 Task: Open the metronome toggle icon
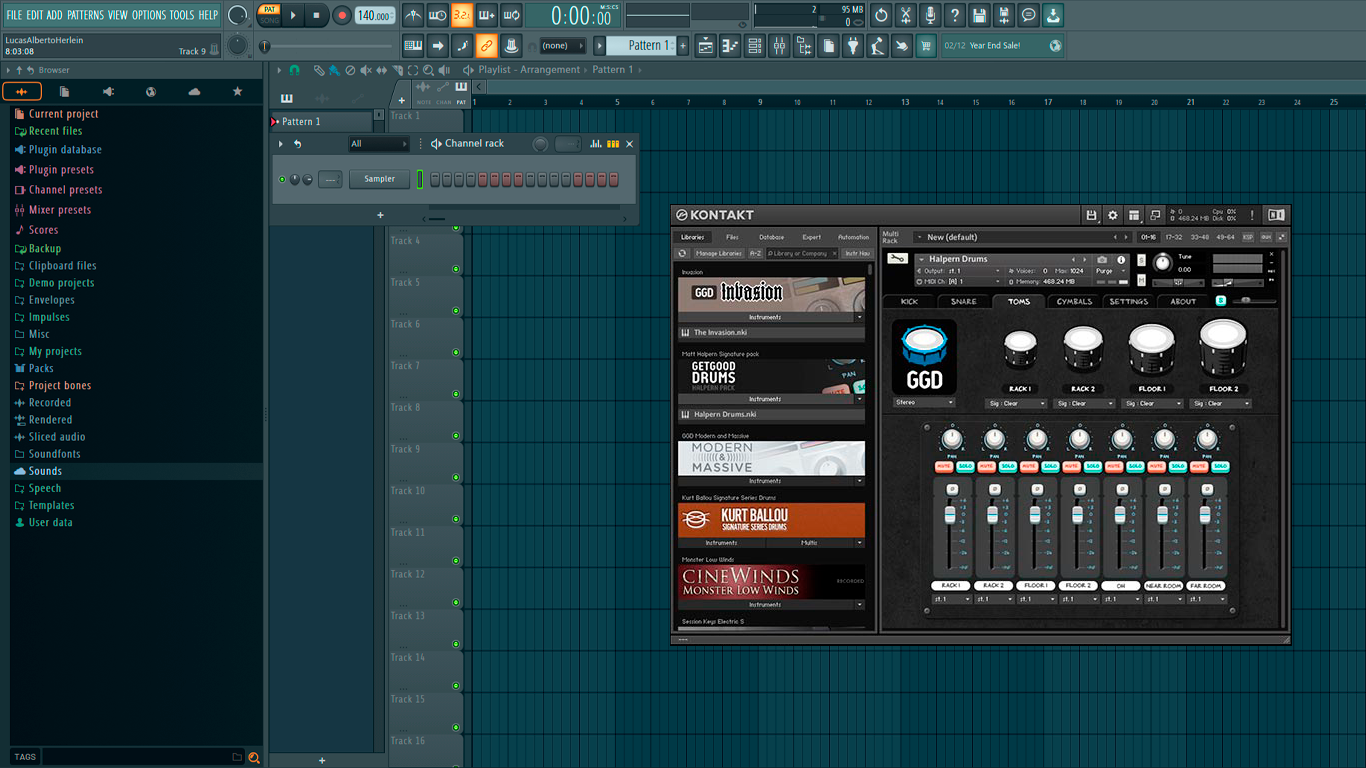(413, 15)
